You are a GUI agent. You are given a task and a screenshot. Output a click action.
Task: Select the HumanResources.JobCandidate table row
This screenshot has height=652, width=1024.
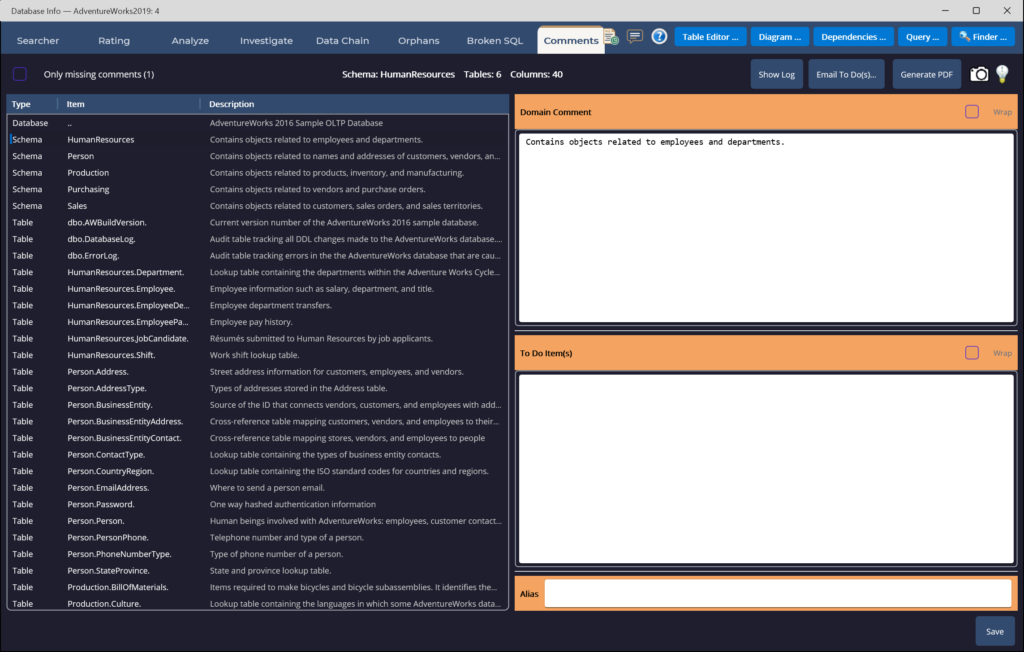click(258, 338)
